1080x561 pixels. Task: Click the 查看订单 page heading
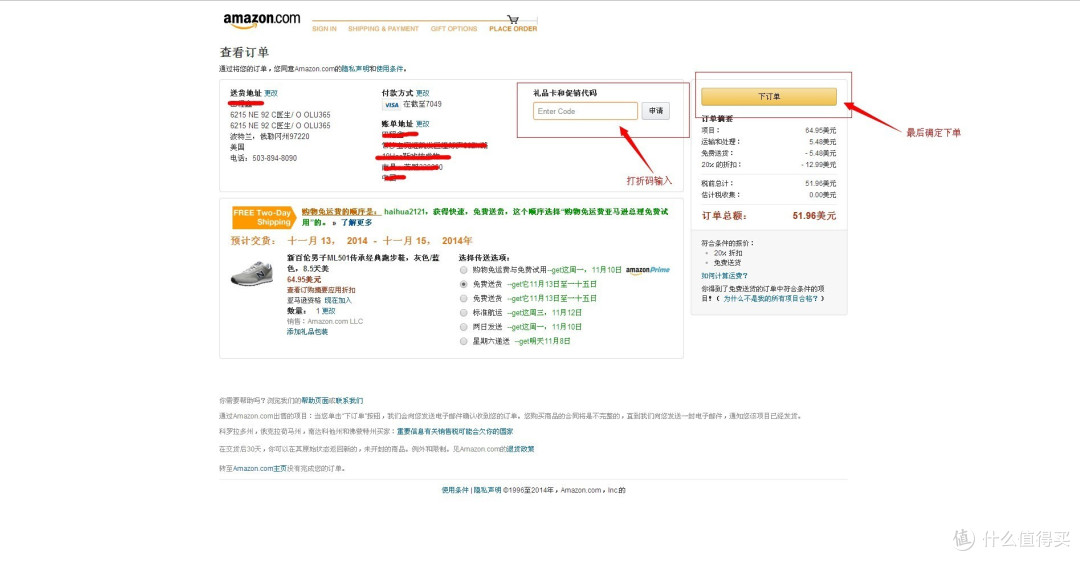pyautogui.click(x=244, y=52)
